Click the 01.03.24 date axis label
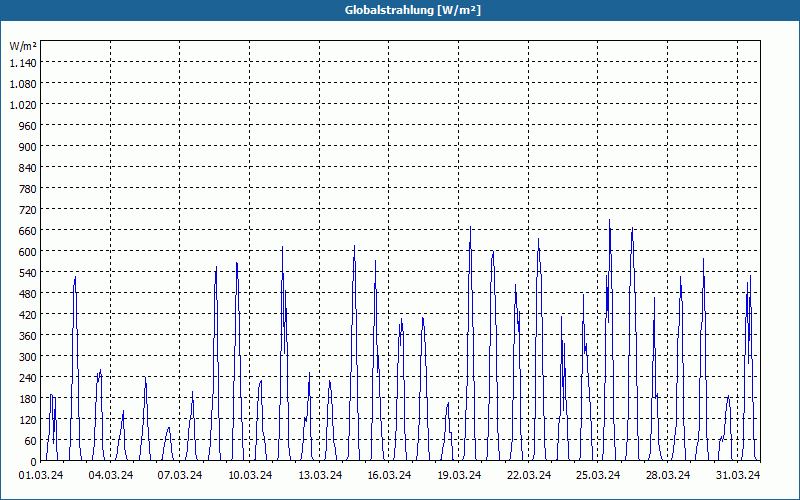 pyautogui.click(x=41, y=475)
